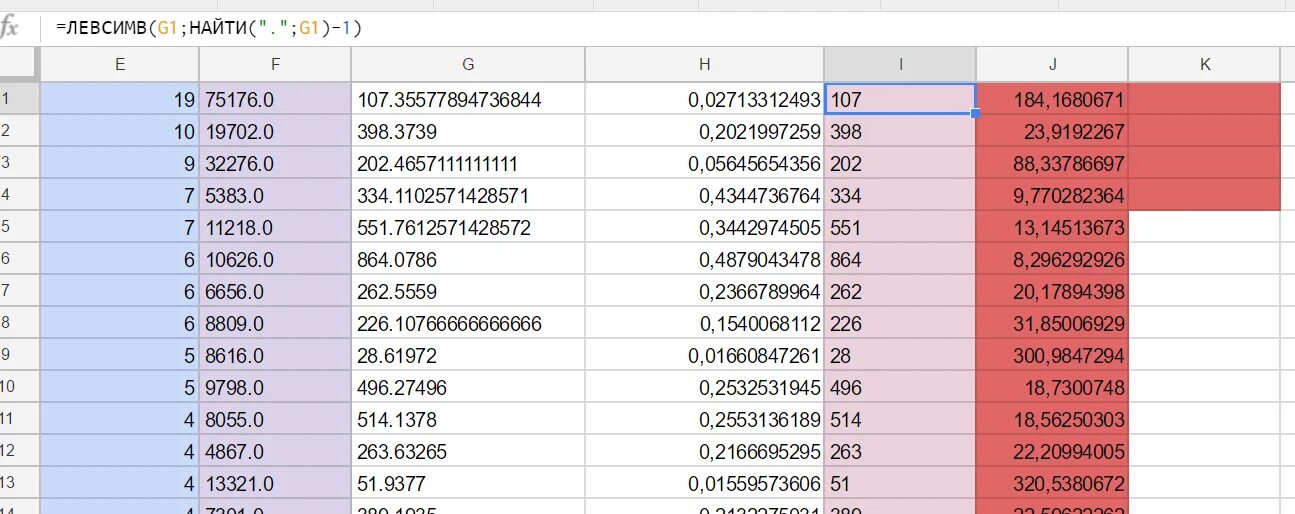
Task: Select row 9 header
Action: pyautogui.click(x=19, y=355)
